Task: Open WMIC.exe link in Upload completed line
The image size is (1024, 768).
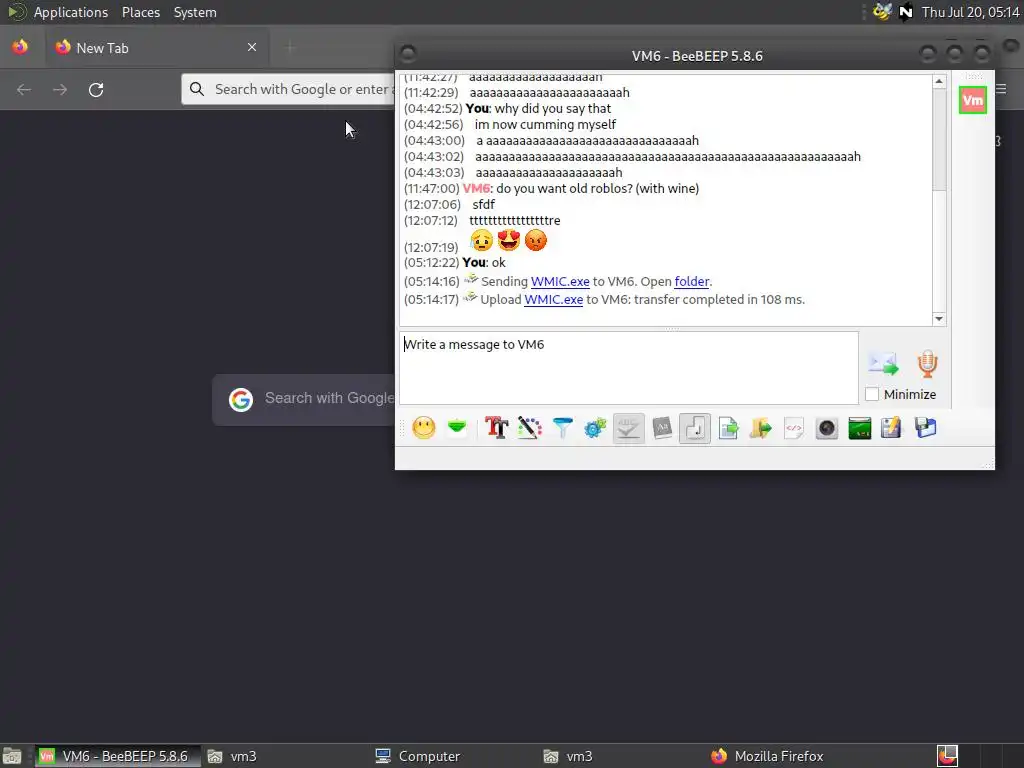Action: (553, 300)
